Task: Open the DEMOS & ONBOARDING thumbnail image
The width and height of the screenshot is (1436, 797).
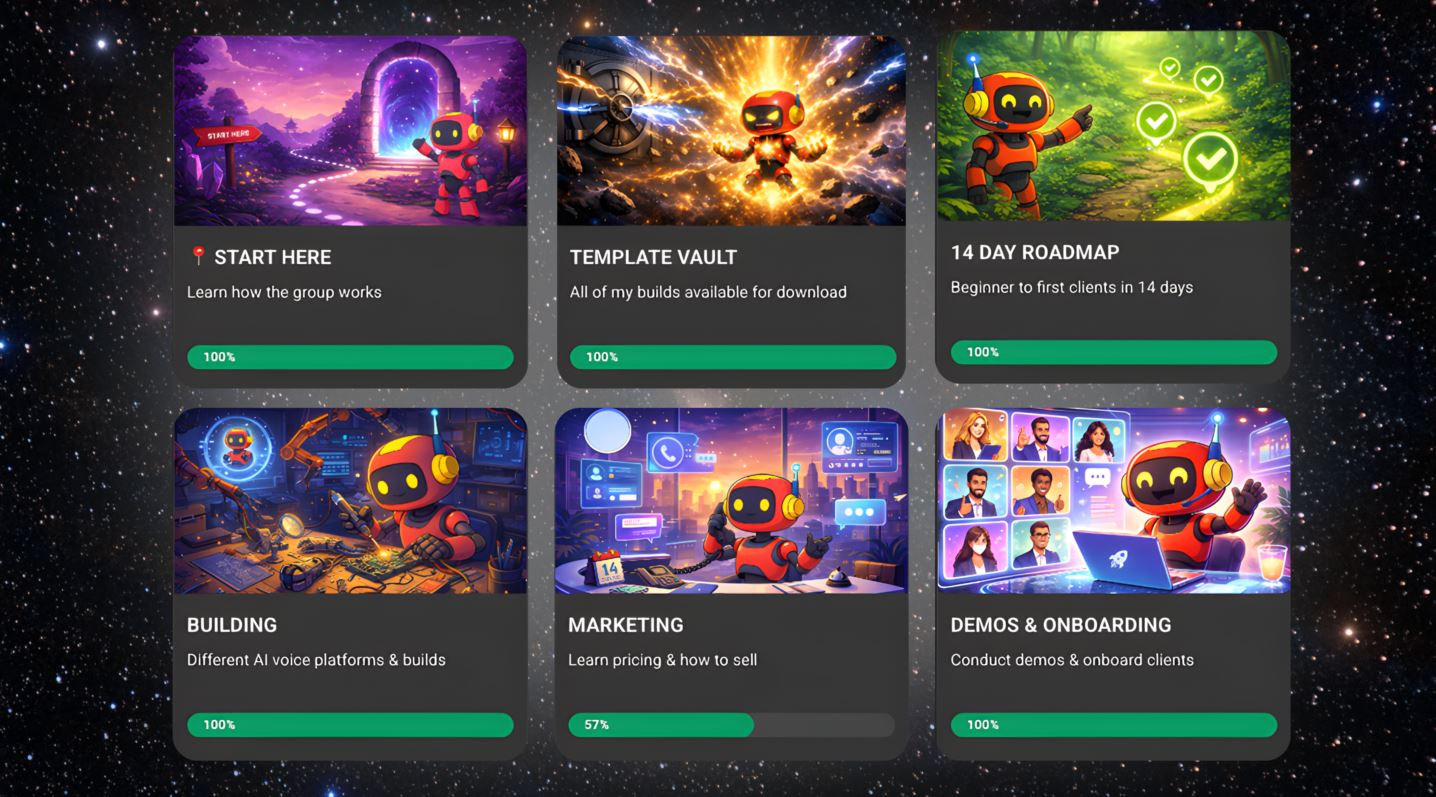Action: point(1113,500)
